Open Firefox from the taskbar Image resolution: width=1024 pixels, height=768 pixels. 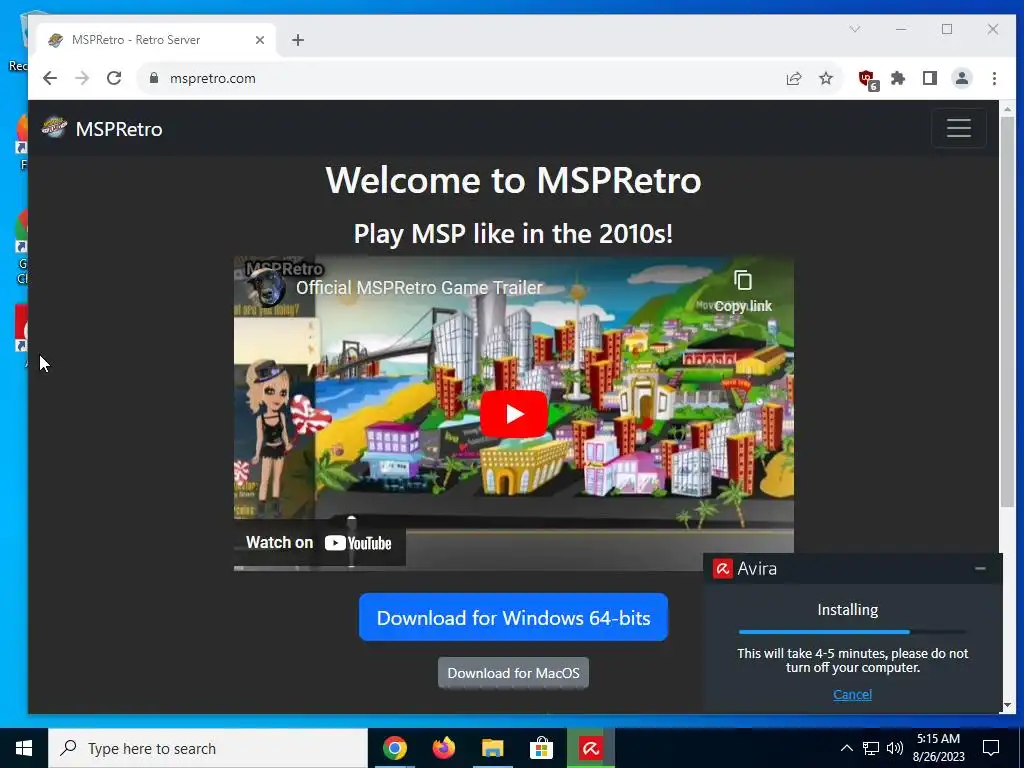coord(443,748)
